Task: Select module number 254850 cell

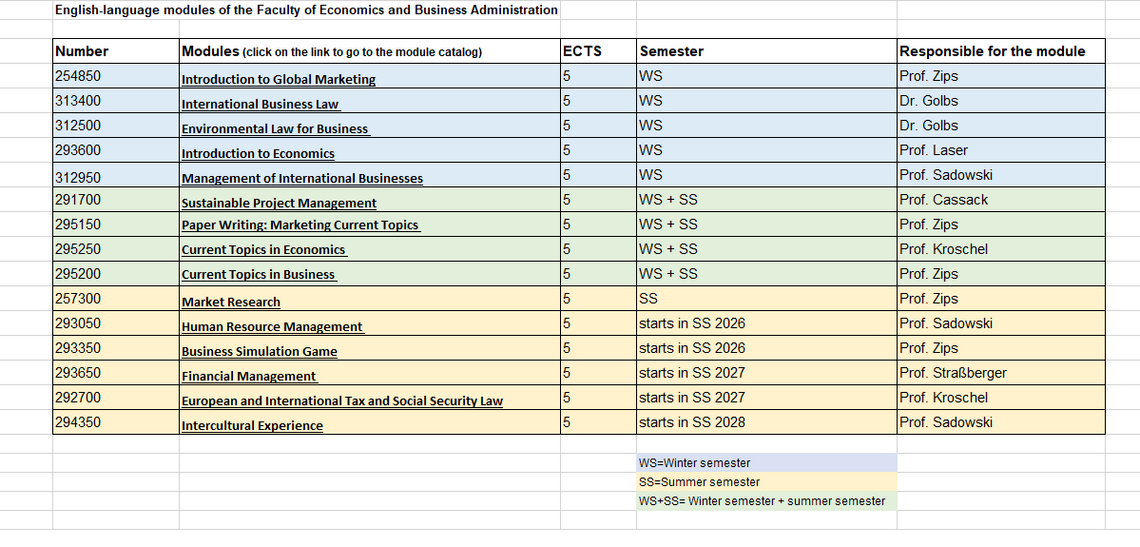Action: click(116, 76)
